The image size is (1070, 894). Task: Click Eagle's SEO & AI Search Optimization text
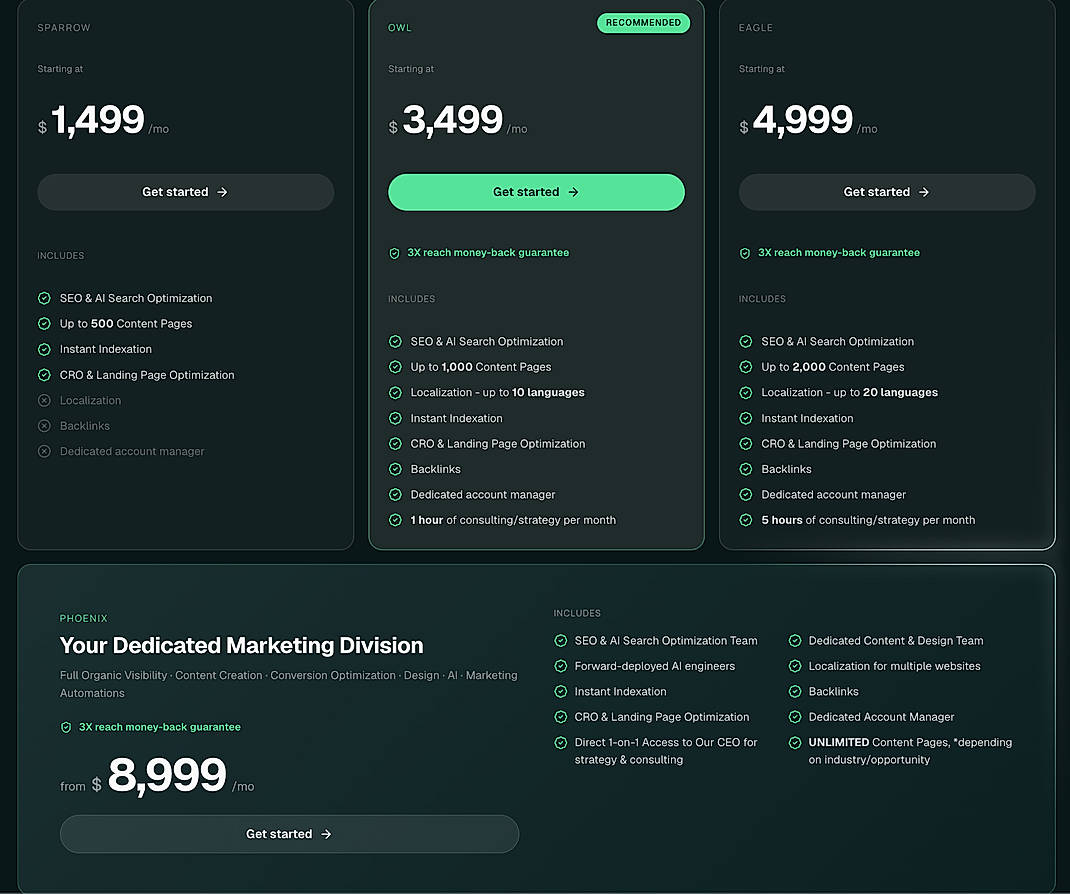click(x=837, y=341)
